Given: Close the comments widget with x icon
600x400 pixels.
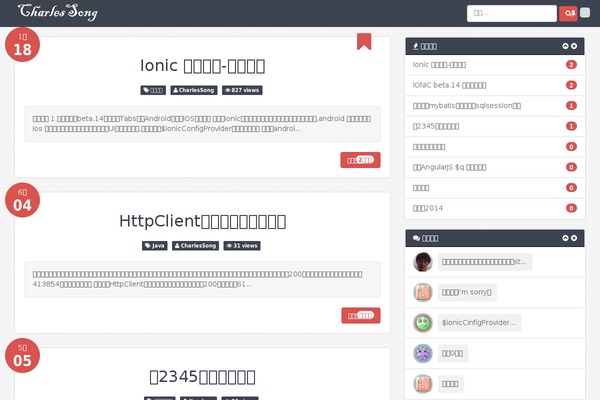Looking at the screenshot, I should [x=574, y=238].
